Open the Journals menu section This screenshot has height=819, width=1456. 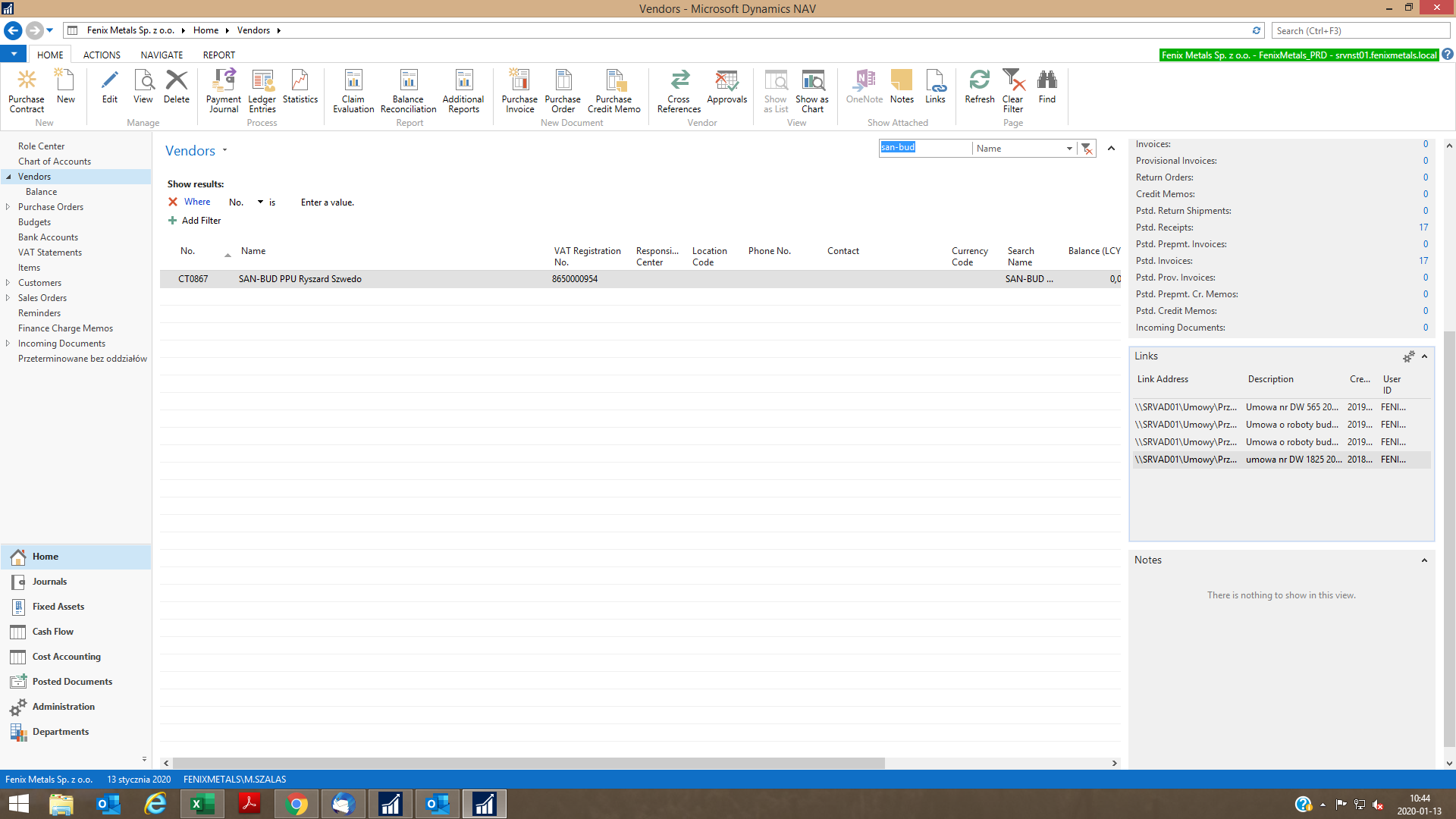76,582
